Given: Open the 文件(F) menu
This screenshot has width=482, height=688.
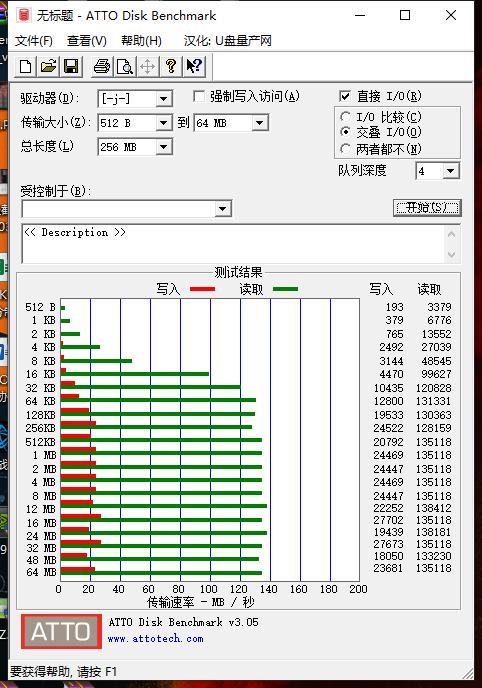Looking at the screenshot, I should [x=34, y=41].
